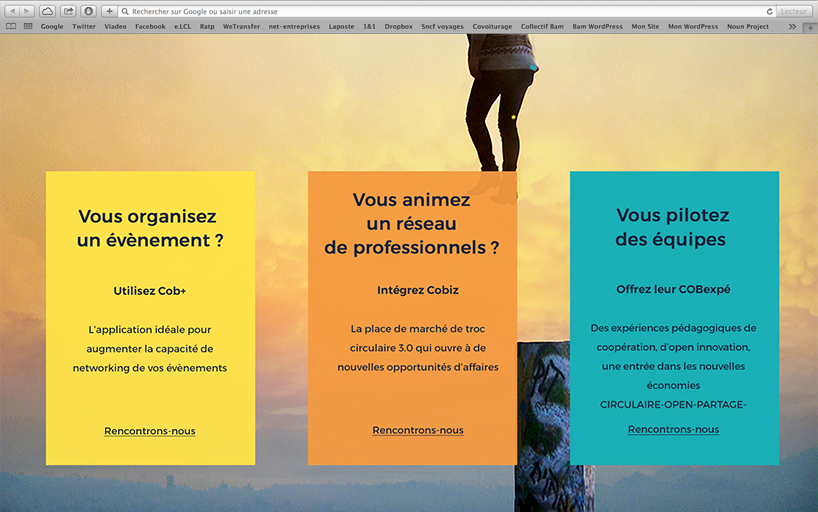Open the Twitter bookmark

coord(84,27)
